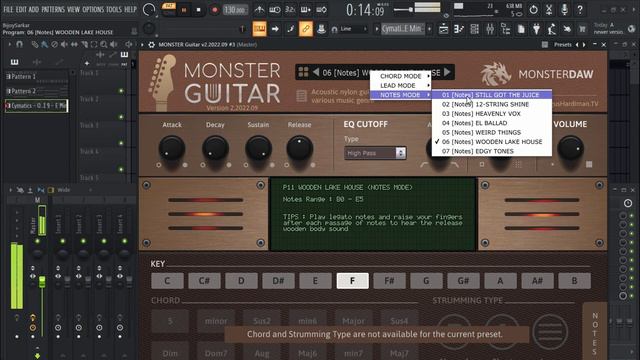
Task: Open the High Pass EQ type dropdown
Action: (375, 153)
